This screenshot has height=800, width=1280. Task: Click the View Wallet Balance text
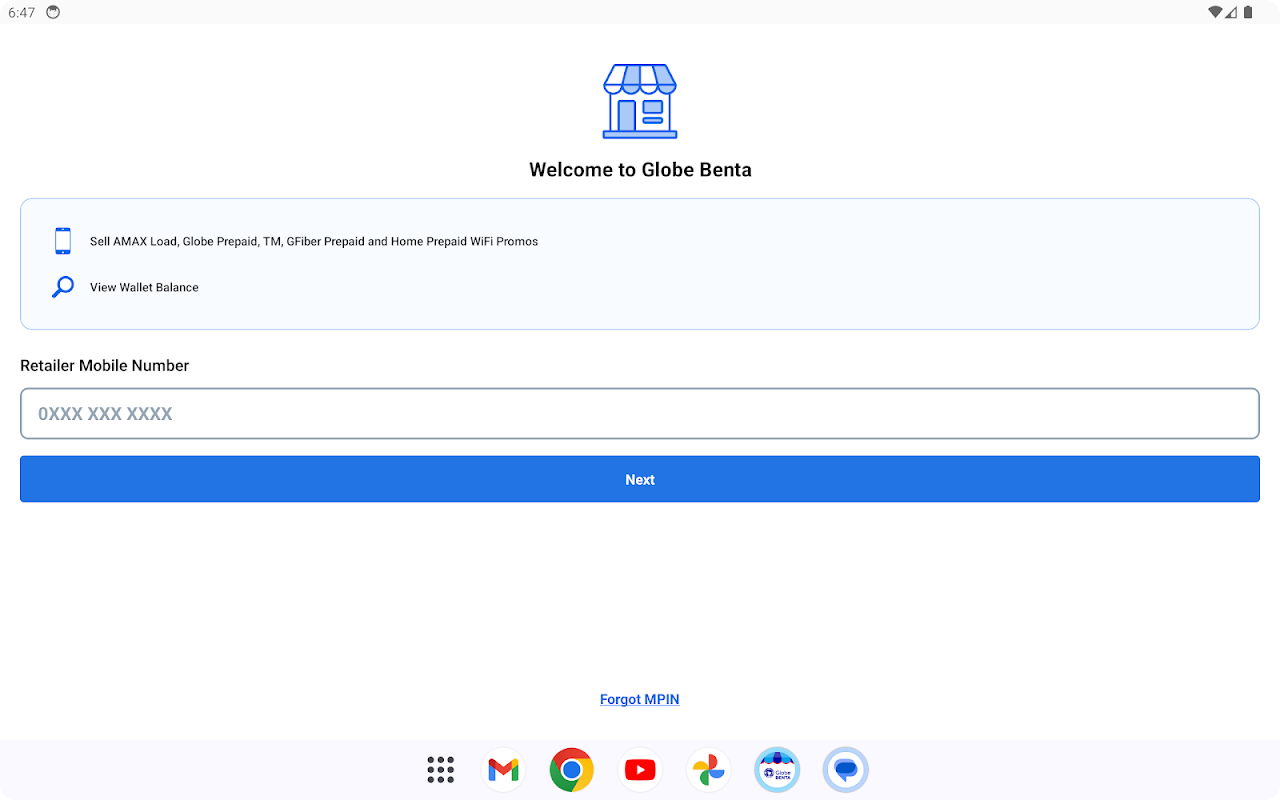[144, 287]
